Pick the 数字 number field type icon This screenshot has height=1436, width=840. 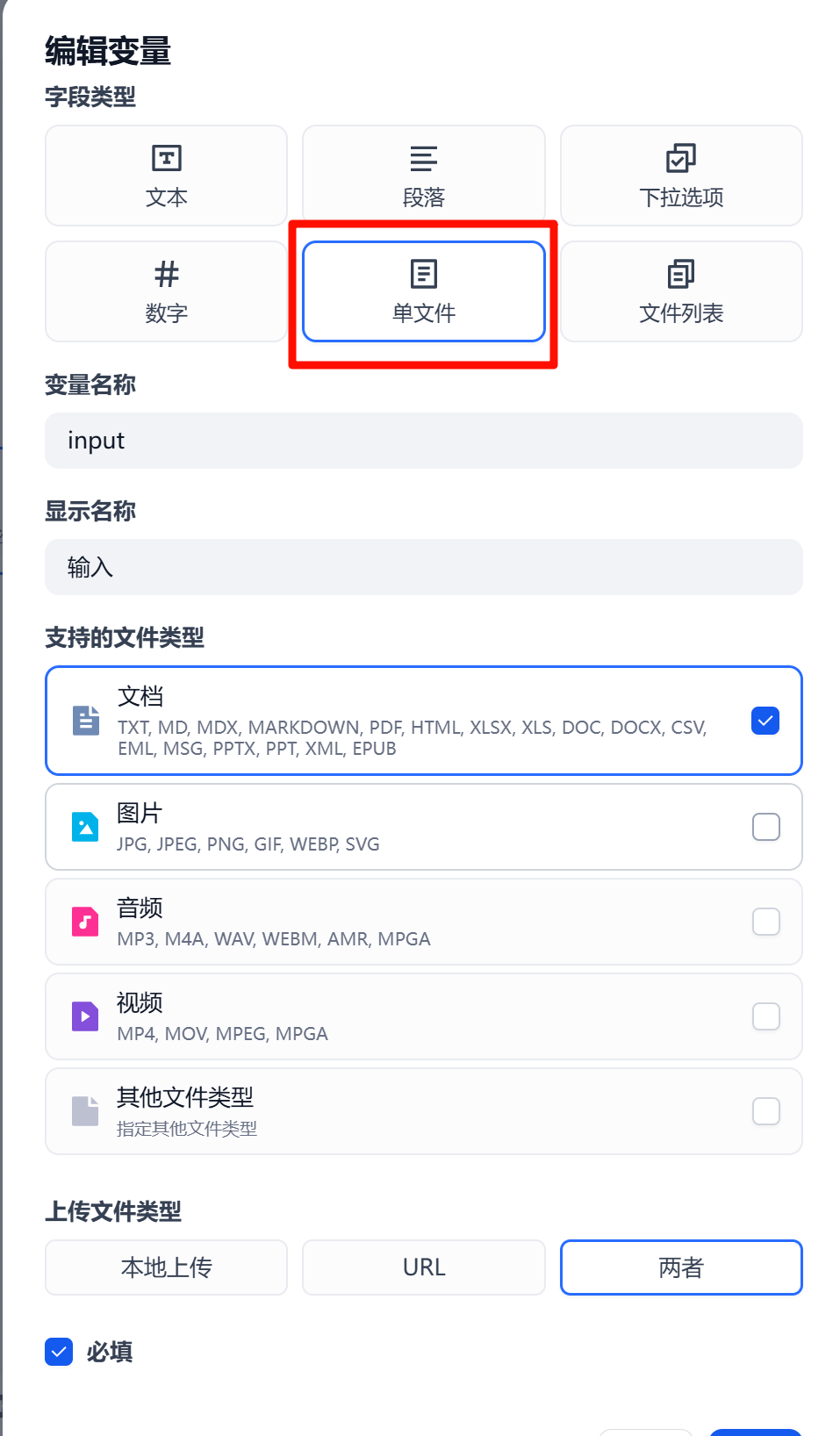point(166,275)
